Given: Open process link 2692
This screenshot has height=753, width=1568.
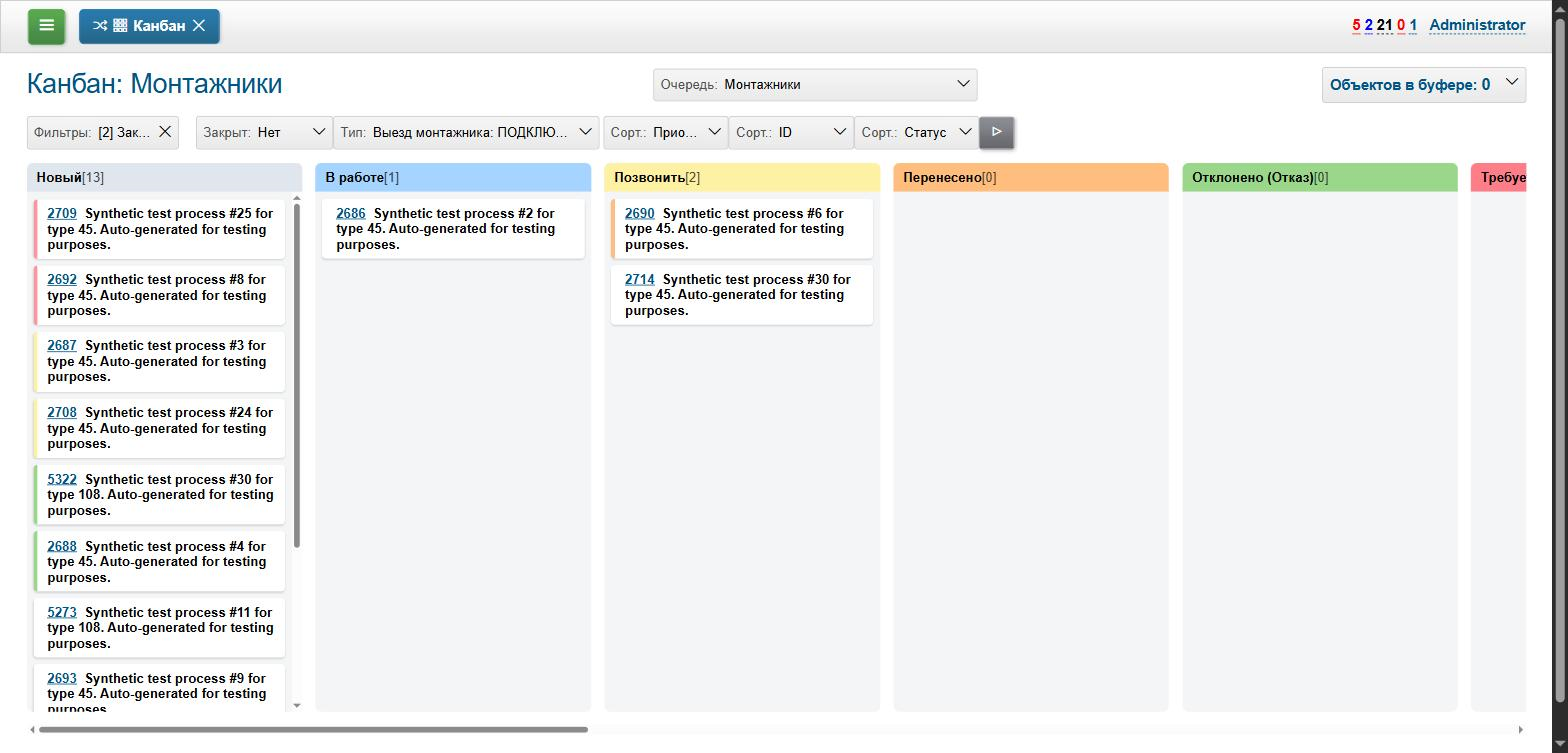Looking at the screenshot, I should tap(62, 279).
